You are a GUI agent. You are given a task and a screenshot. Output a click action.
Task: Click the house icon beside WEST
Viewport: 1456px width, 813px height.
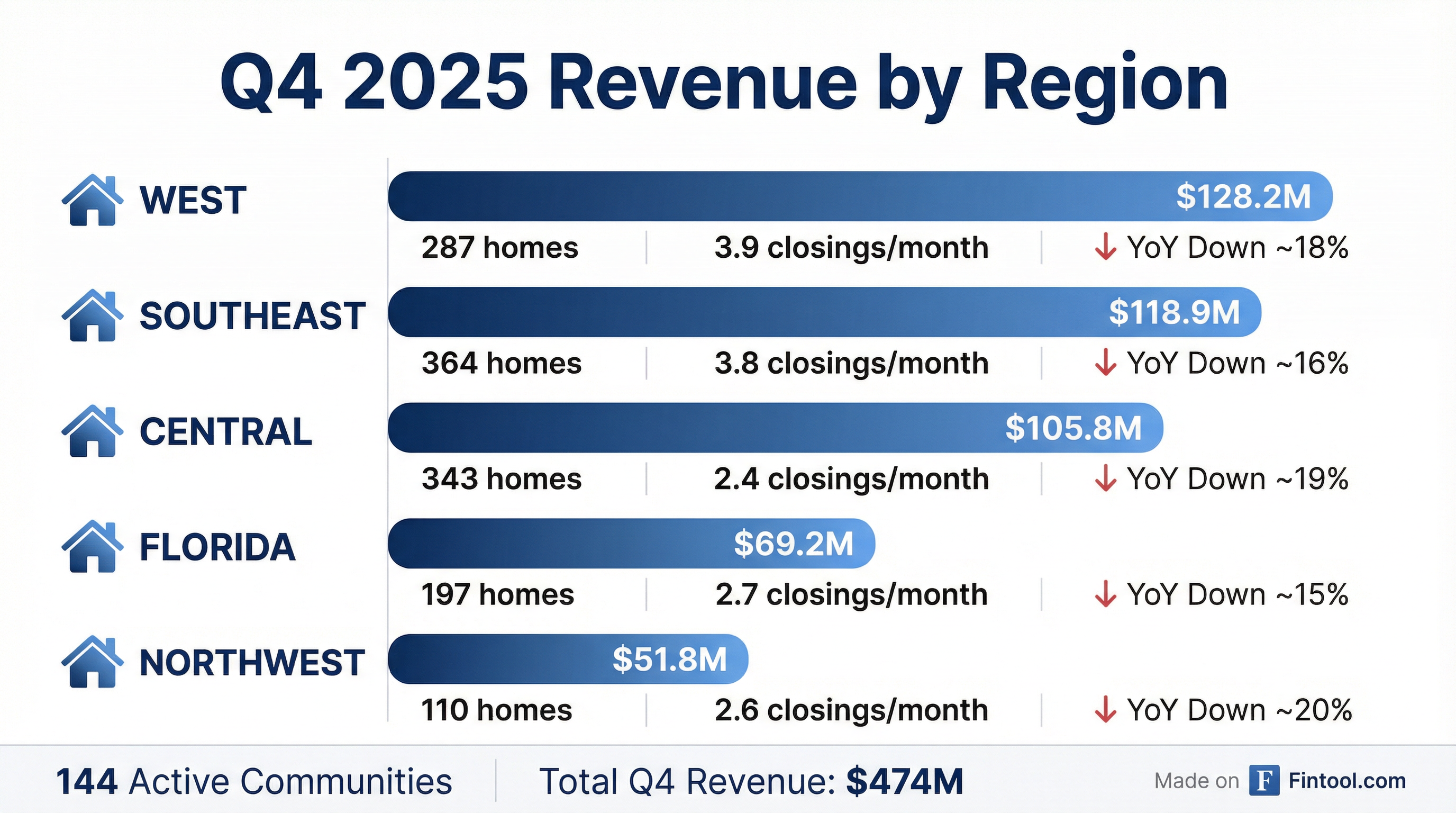[92, 201]
